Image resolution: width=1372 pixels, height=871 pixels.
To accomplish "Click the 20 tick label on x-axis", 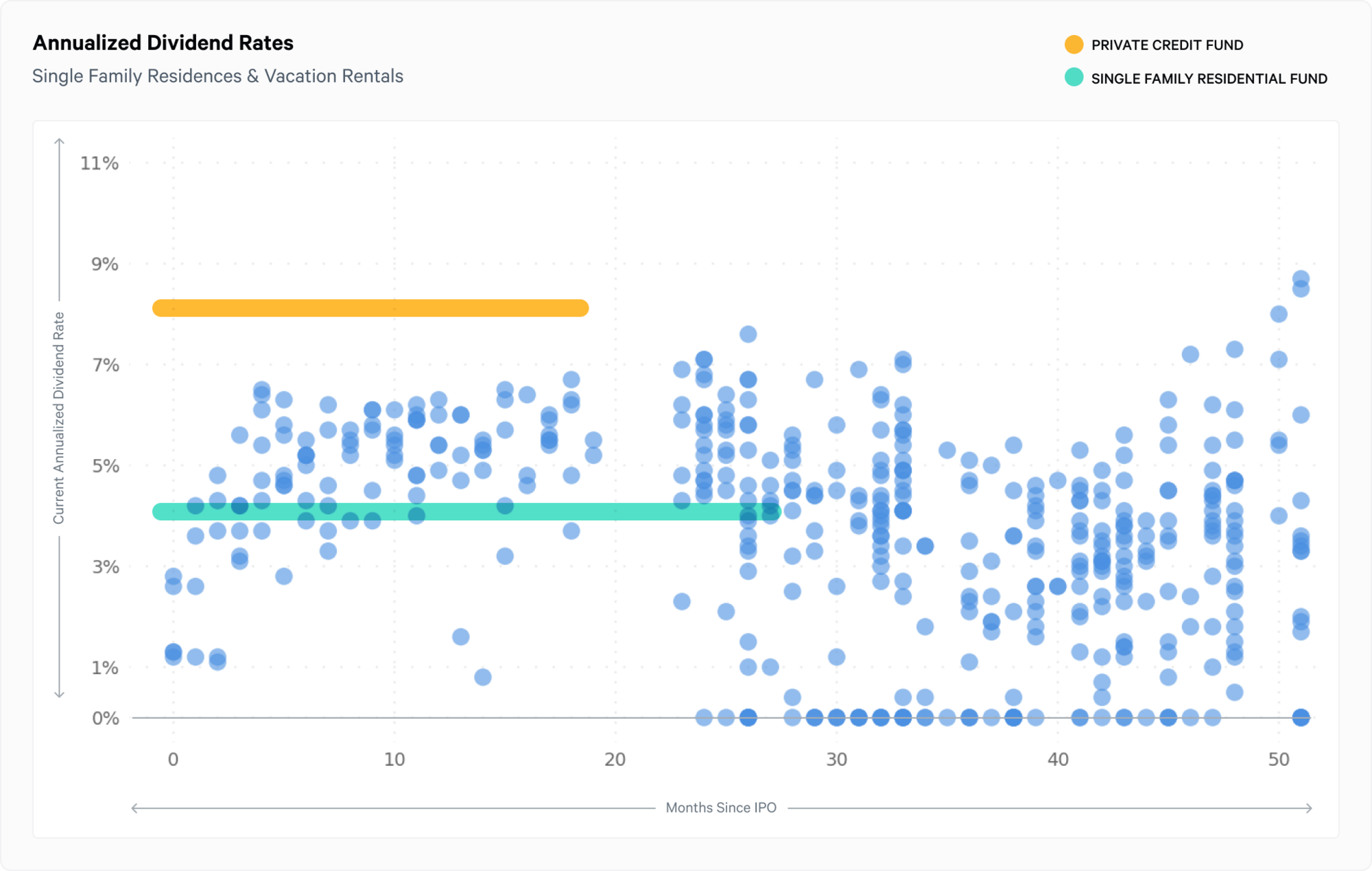I will tap(615, 759).
